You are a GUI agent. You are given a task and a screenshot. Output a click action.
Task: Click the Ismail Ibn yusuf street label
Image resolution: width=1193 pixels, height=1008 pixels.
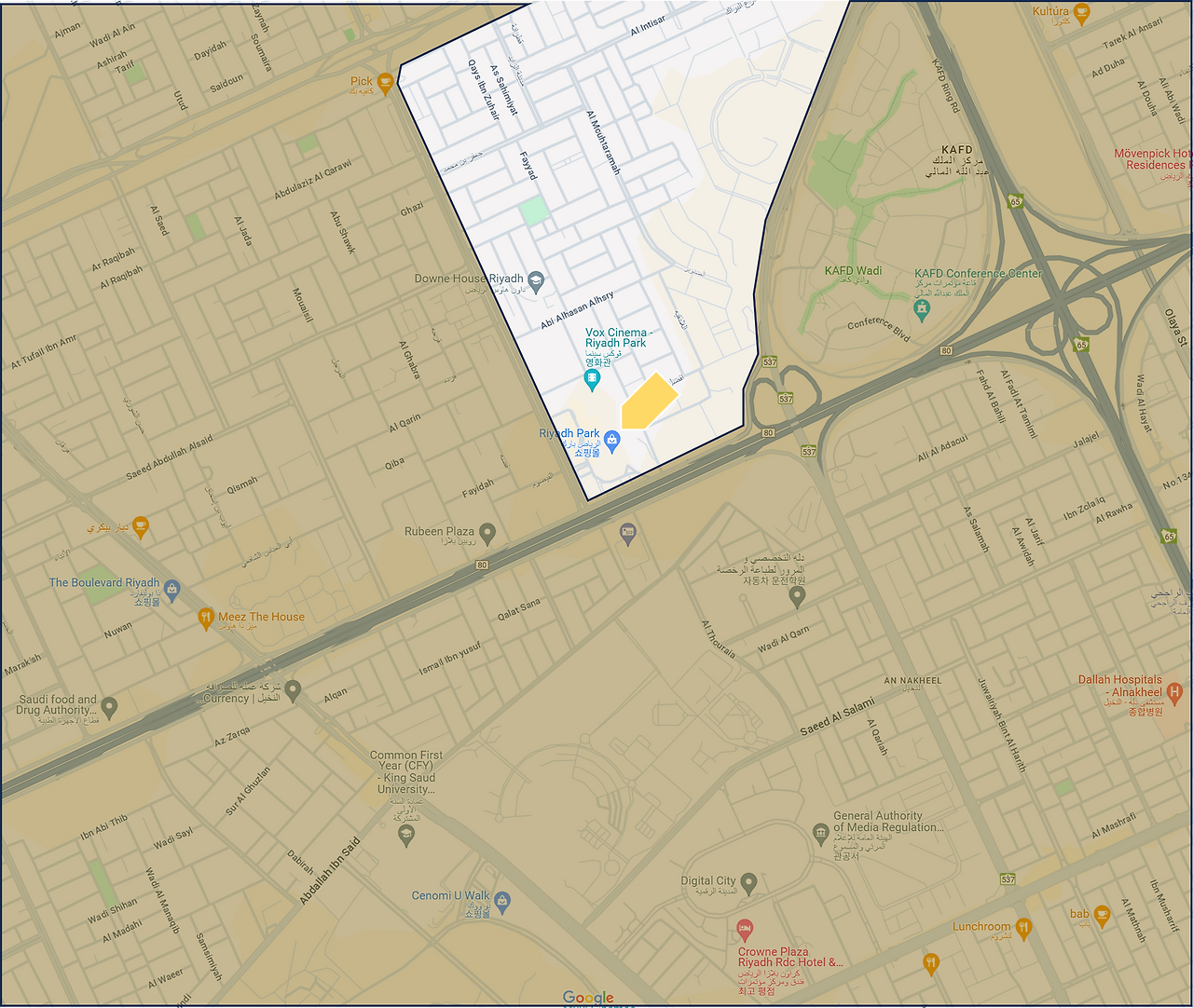[x=450, y=658]
